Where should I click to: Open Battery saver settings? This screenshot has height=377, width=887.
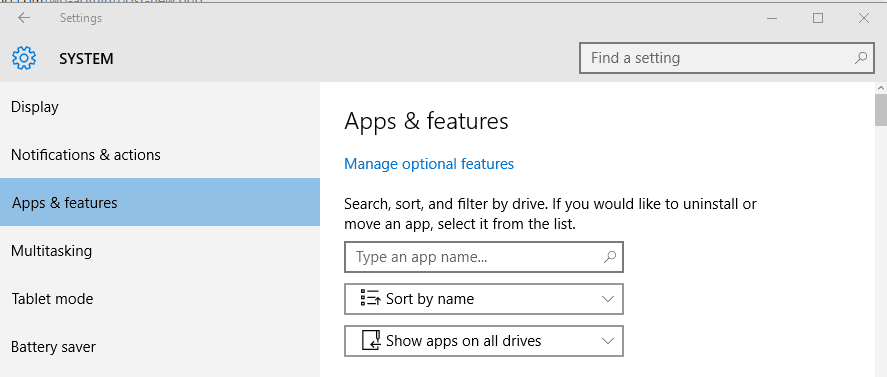(160, 346)
